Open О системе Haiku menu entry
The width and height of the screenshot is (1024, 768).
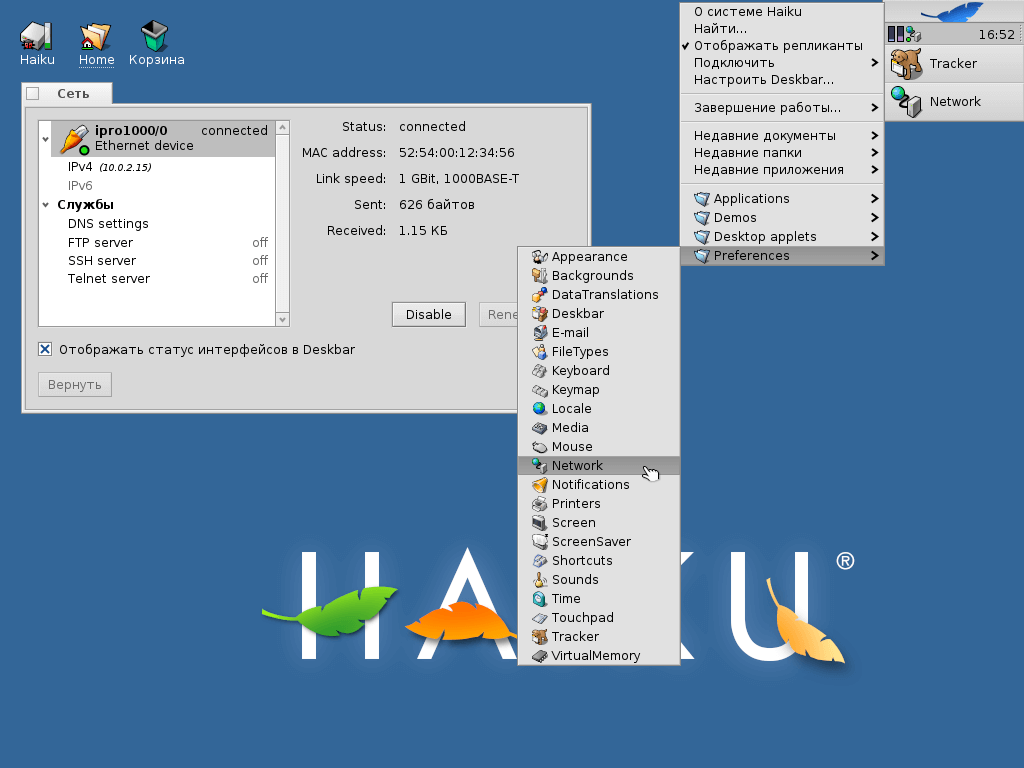point(782,12)
